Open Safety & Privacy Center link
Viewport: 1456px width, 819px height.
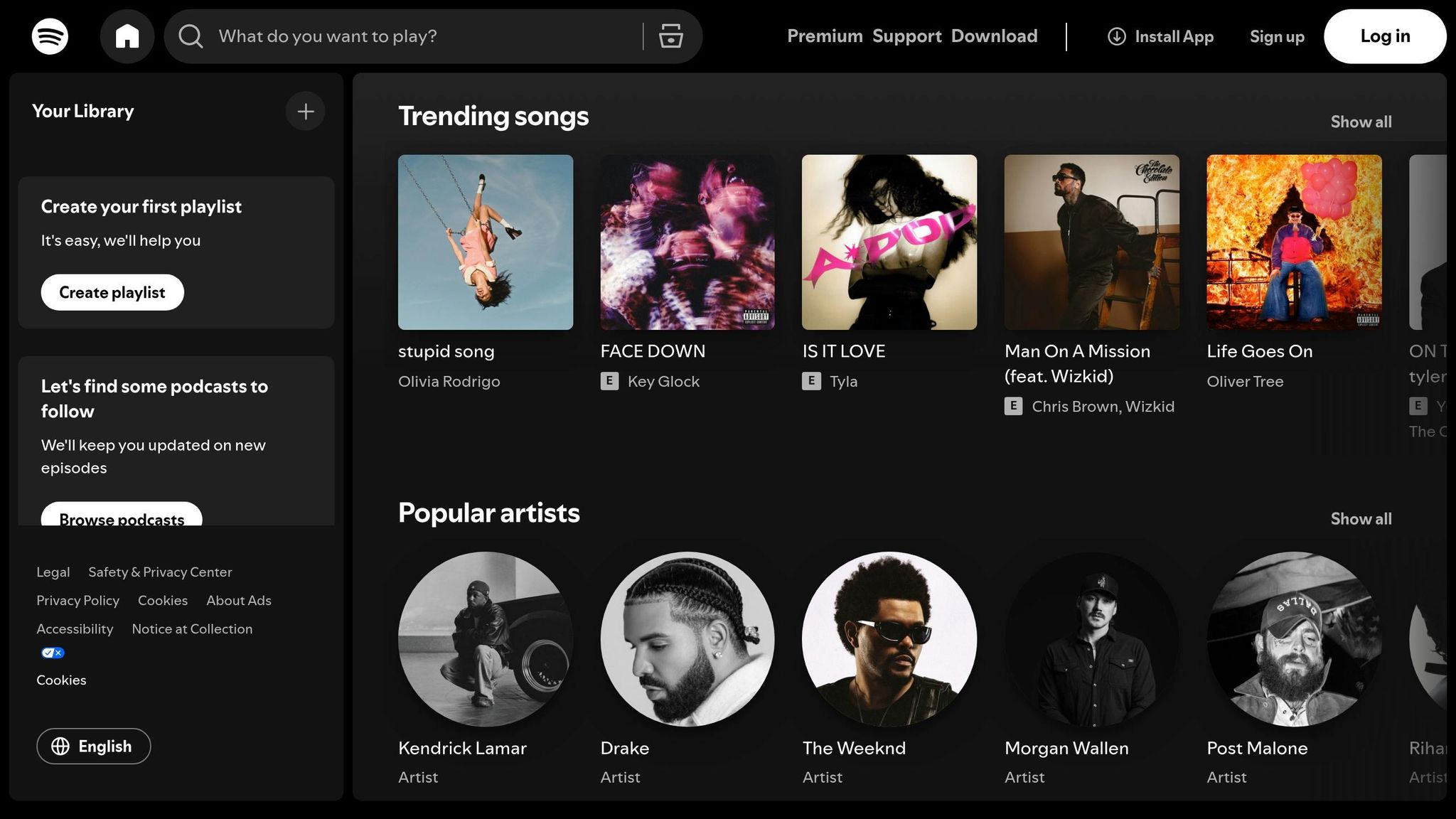160,572
